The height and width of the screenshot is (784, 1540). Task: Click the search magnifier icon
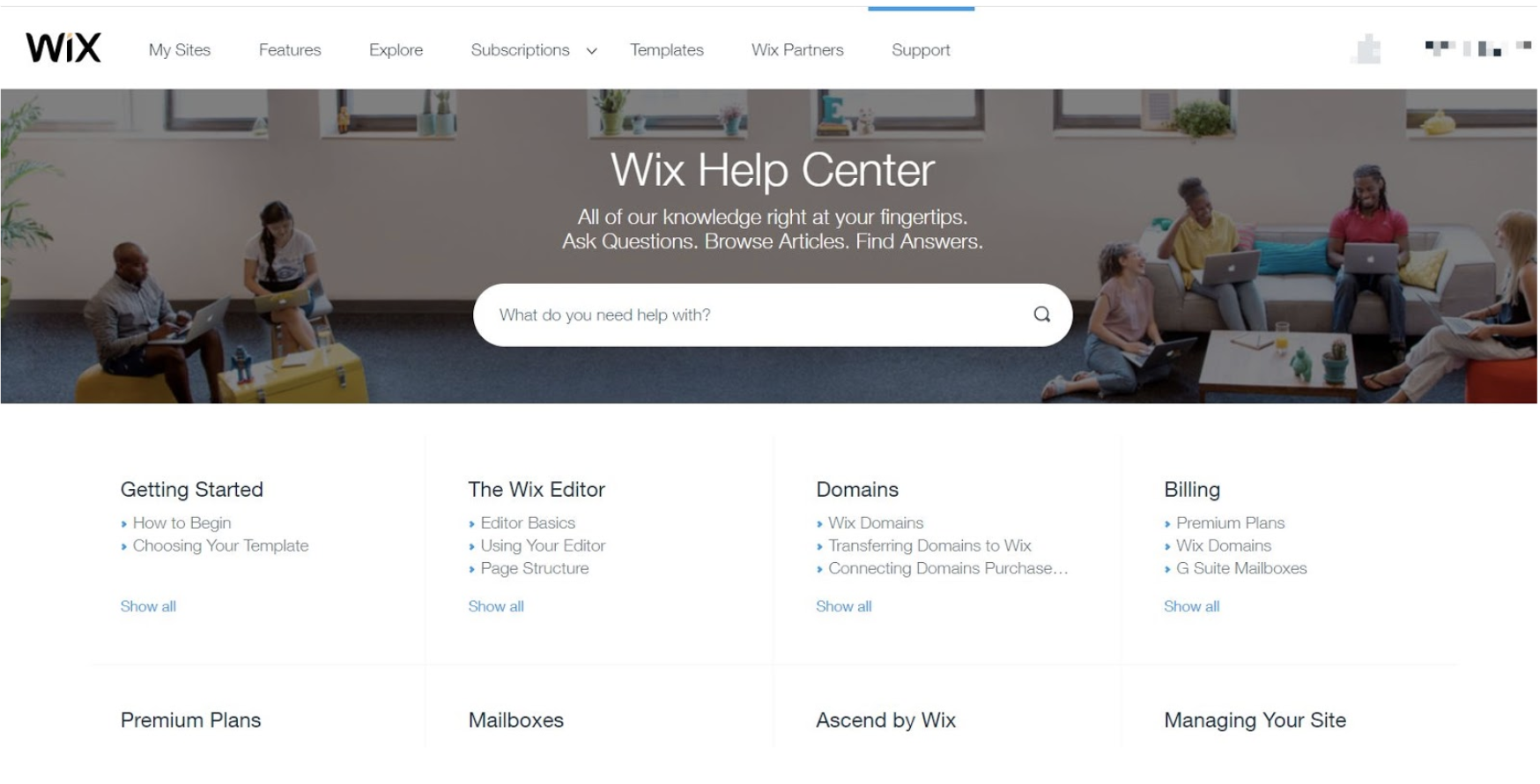click(1041, 314)
